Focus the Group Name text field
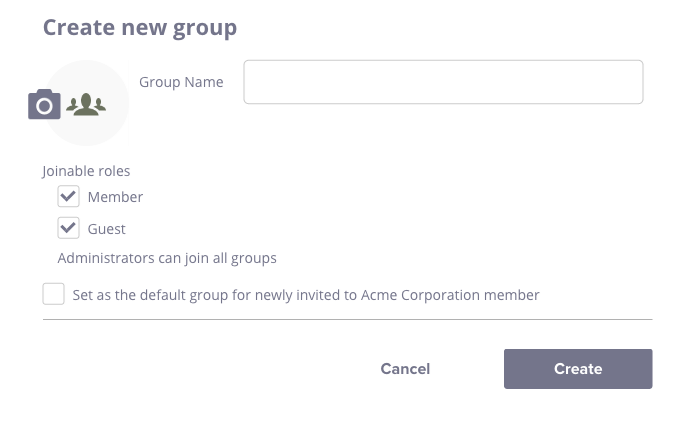 [x=443, y=82]
